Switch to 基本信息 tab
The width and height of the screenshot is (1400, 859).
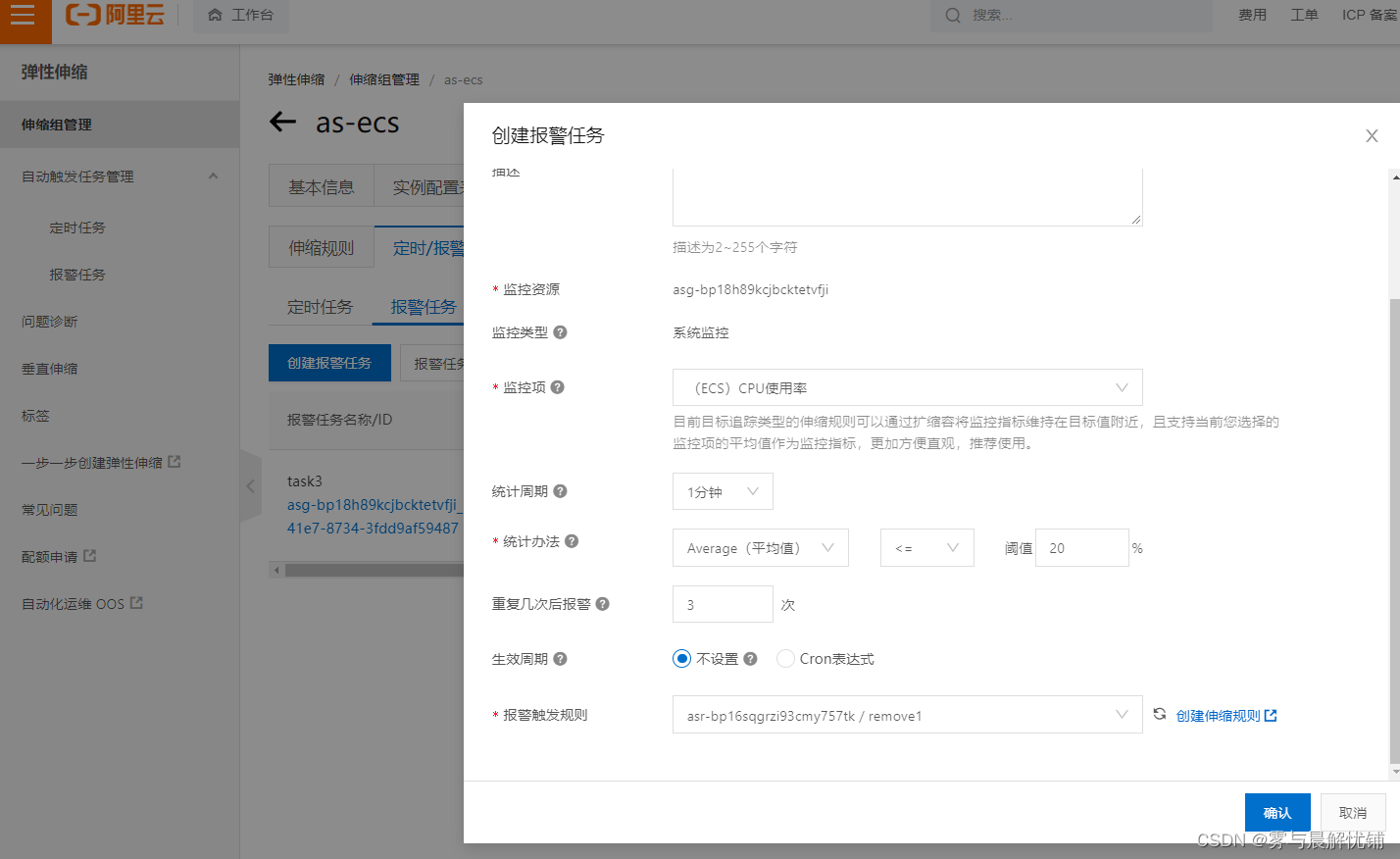coord(322,186)
